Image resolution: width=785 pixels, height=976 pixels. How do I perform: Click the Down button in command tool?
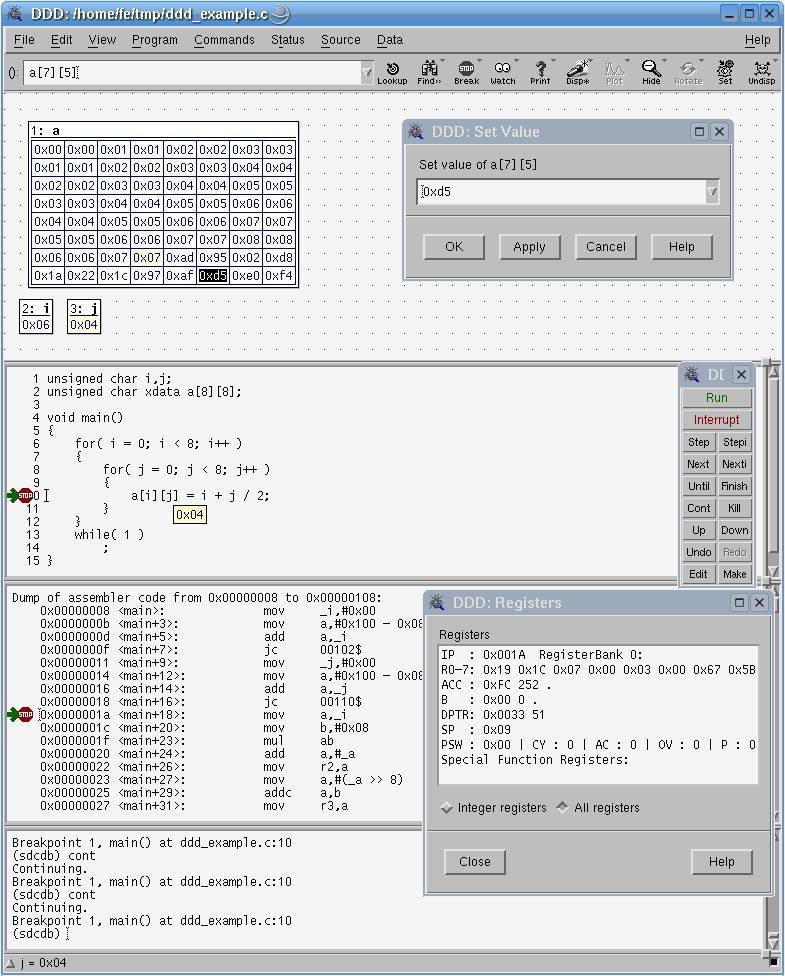click(x=735, y=530)
